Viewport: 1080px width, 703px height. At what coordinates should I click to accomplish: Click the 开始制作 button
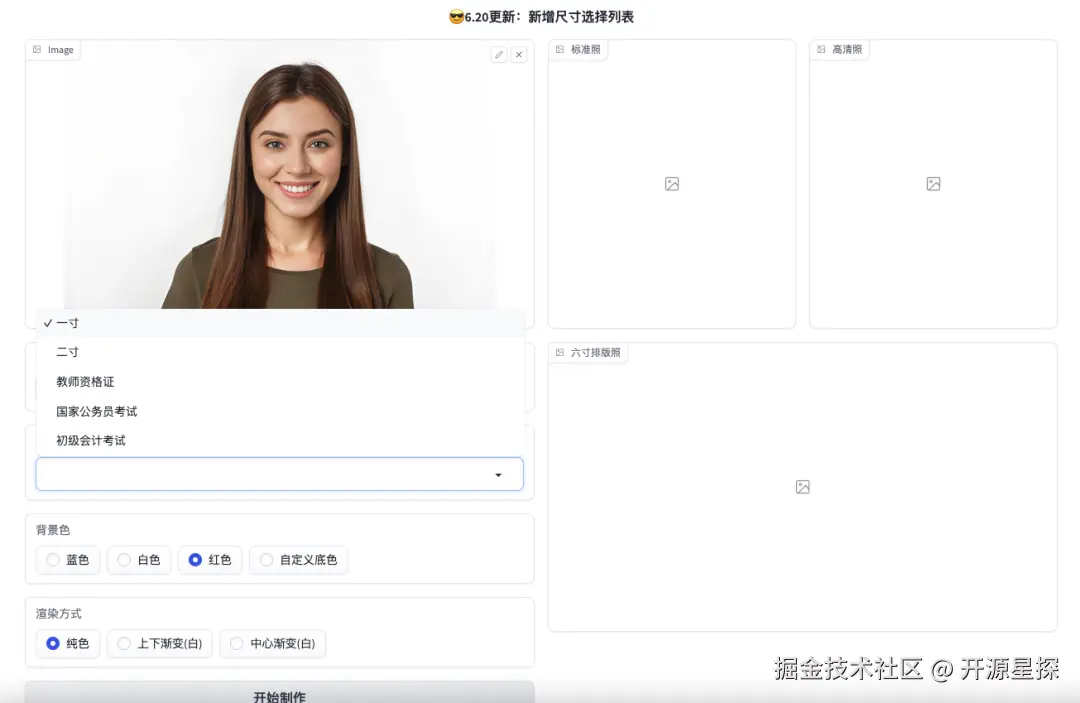click(x=280, y=693)
